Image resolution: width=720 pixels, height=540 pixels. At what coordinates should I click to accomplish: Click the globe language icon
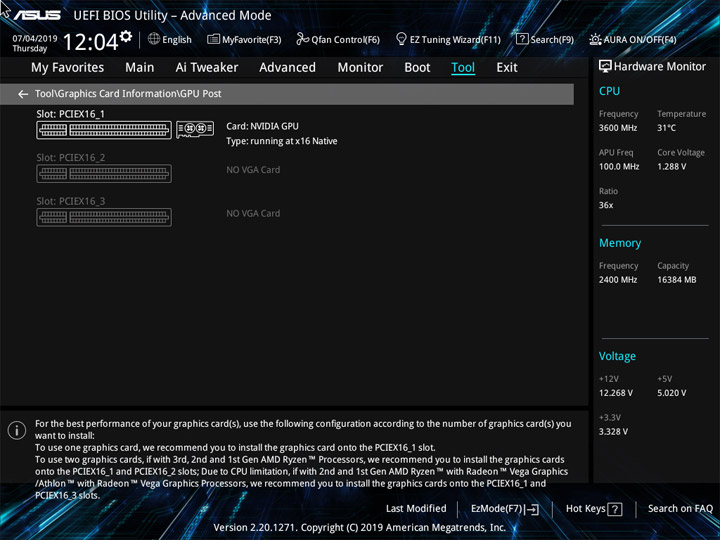tap(154, 39)
